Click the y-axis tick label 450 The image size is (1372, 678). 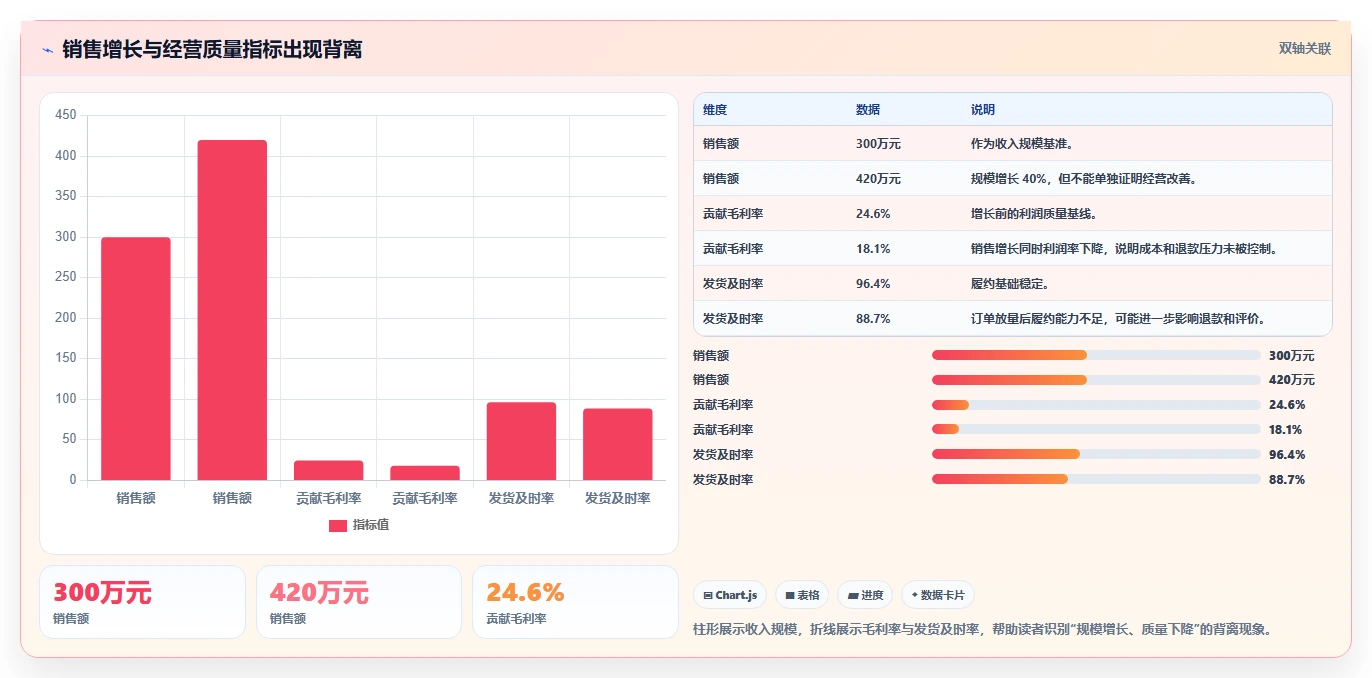tap(66, 115)
